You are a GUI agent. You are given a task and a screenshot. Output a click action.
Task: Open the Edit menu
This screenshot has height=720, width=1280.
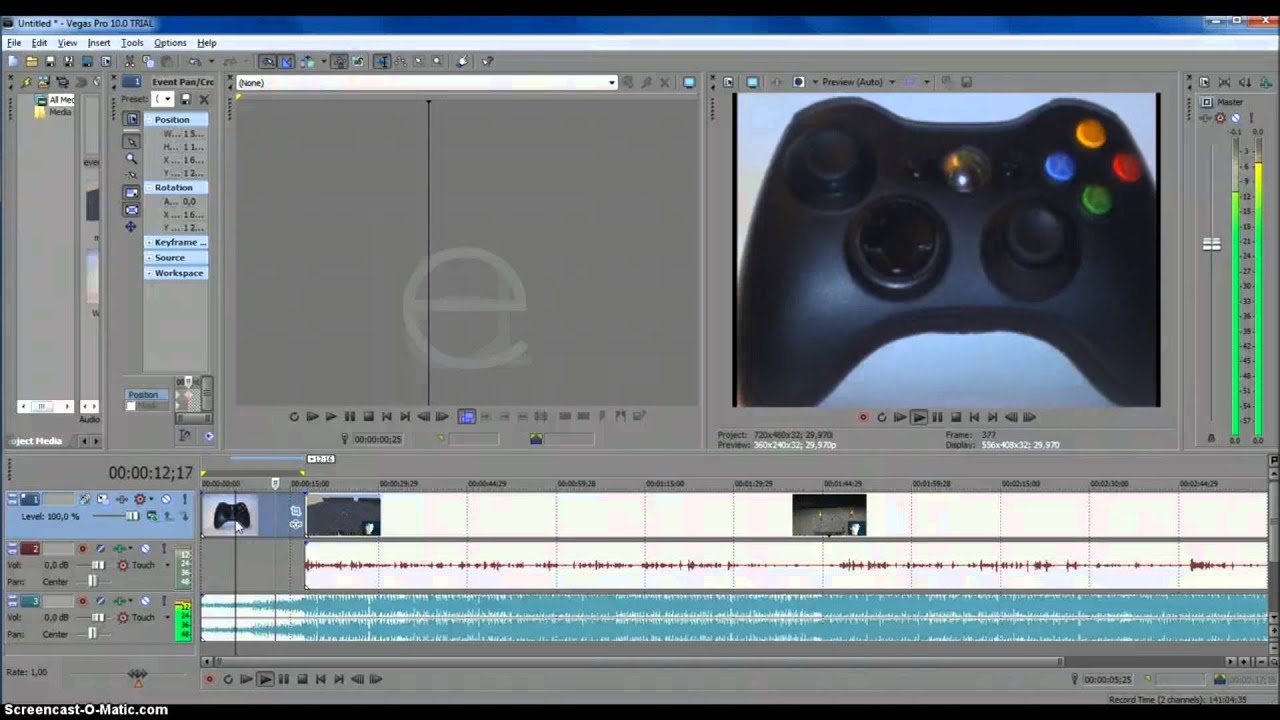[39, 43]
